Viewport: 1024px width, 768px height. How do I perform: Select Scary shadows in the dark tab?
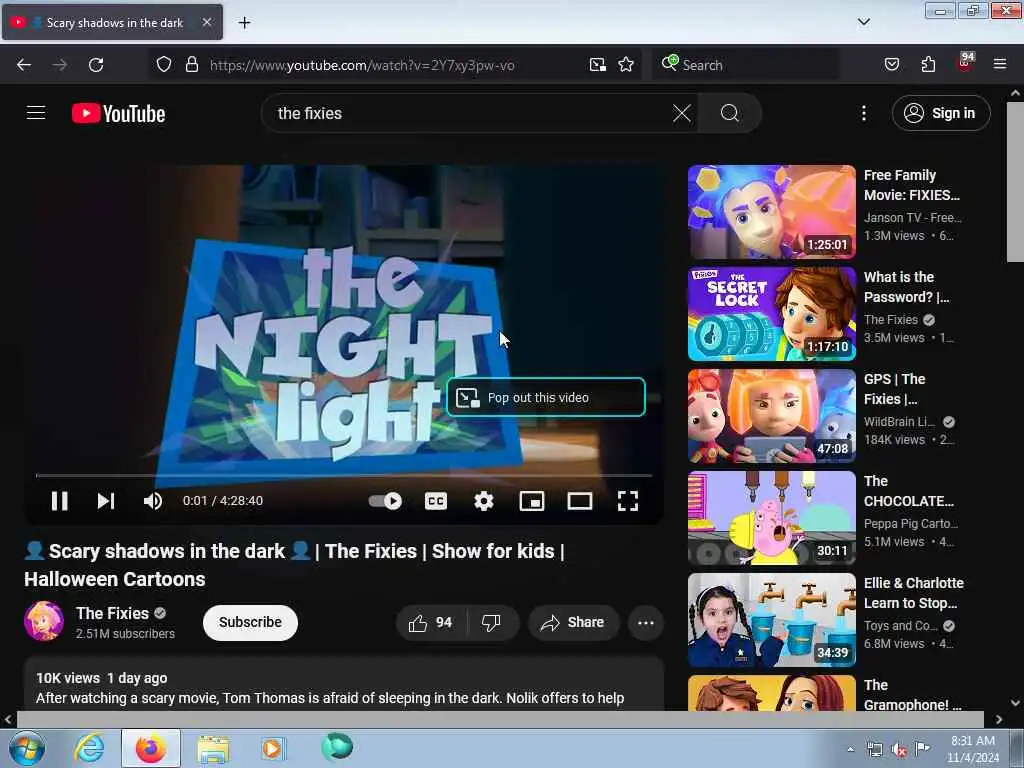click(x=112, y=22)
